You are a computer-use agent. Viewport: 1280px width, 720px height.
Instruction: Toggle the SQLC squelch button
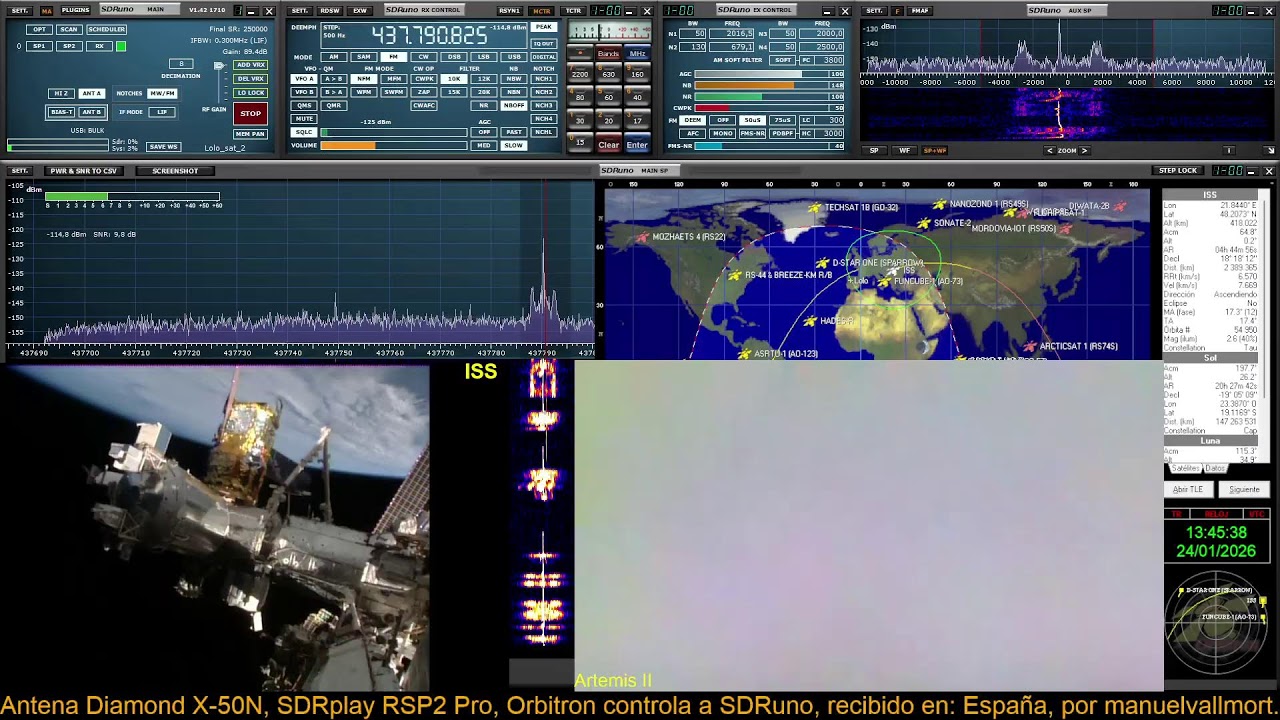303,132
